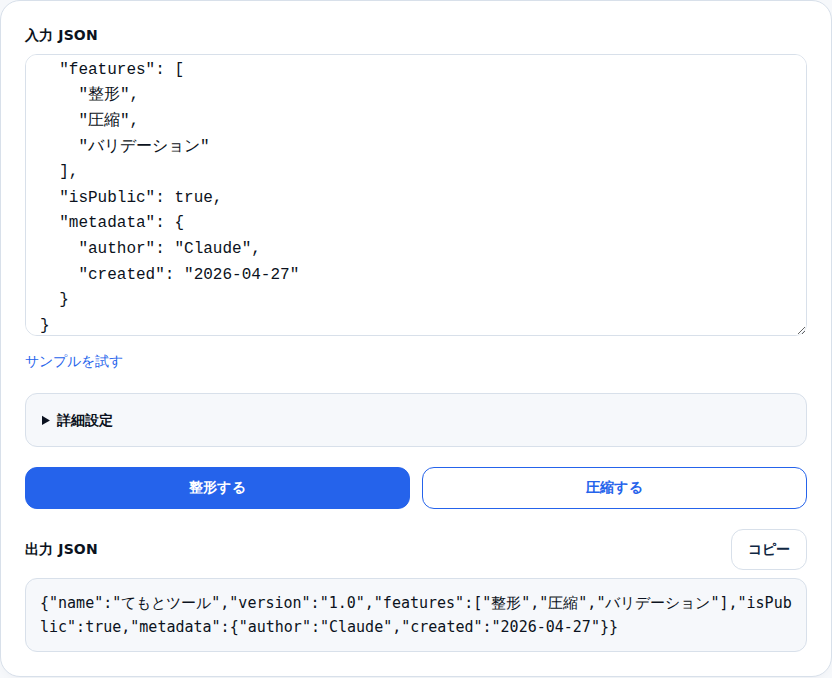The height and width of the screenshot is (678, 832).
Task: Click the 出力 JSON minified output box
Action: pyautogui.click(x=415, y=615)
